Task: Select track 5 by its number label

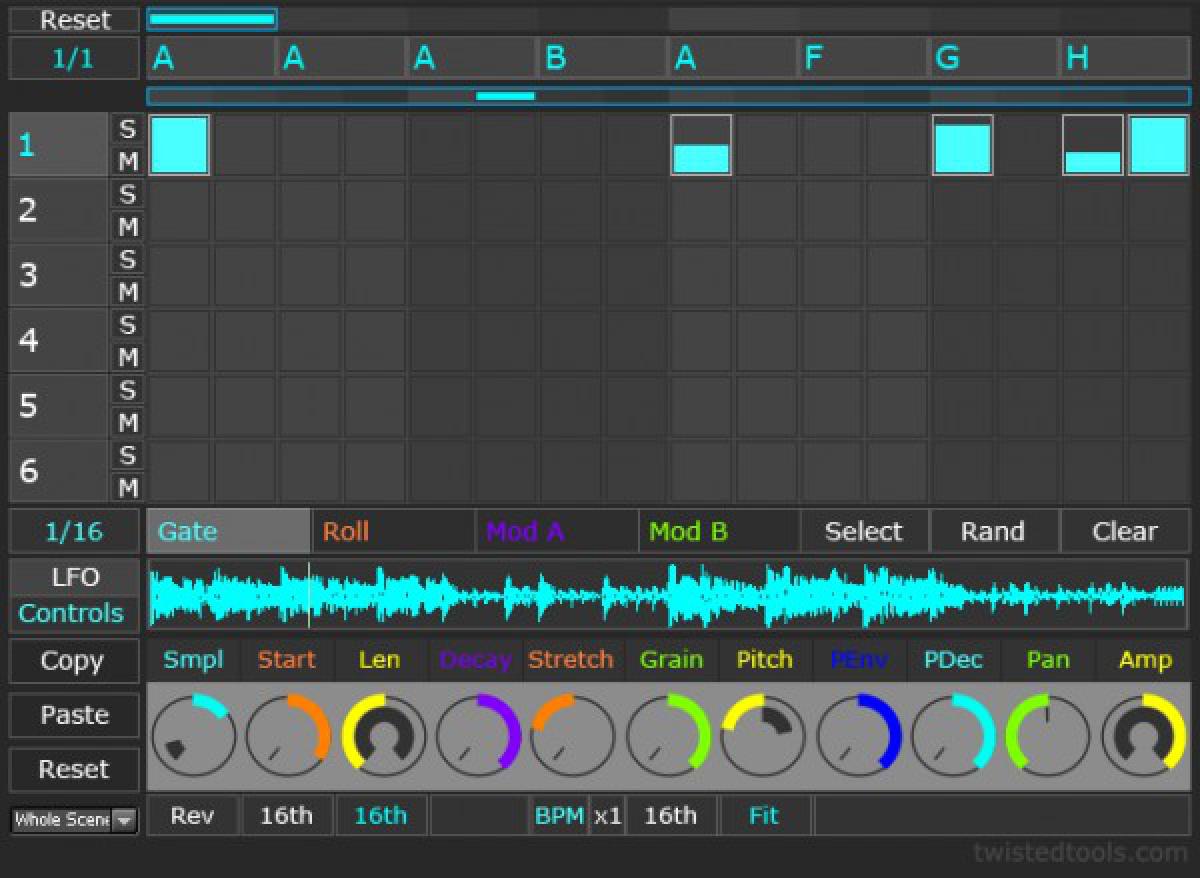Action: pos(58,406)
